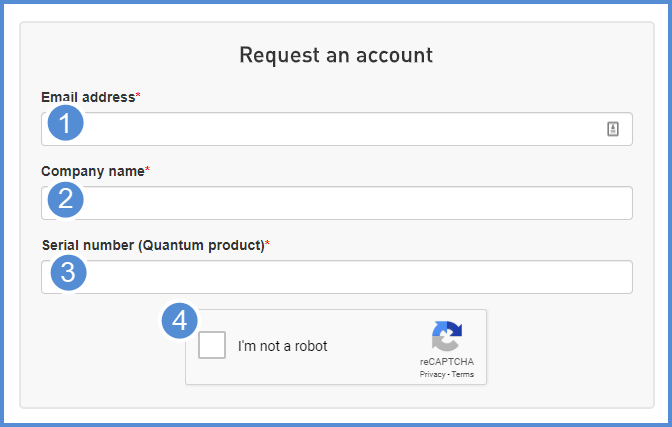Screen dimensions: 672x427
Task: Click the "Company name" field label
Action: click(92, 171)
